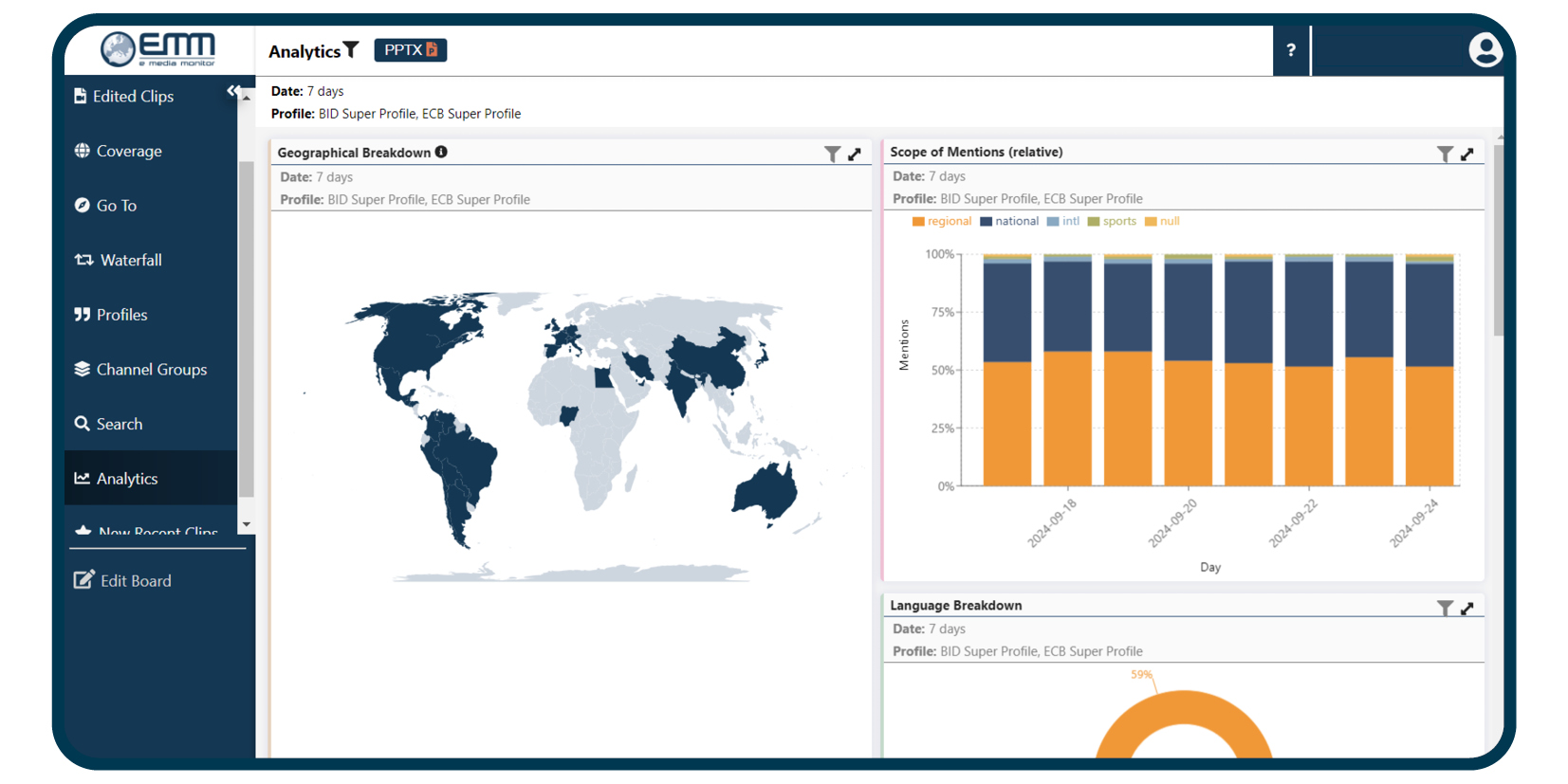
Task: Toggle the sports legend series
Action: pyautogui.click(x=1112, y=222)
